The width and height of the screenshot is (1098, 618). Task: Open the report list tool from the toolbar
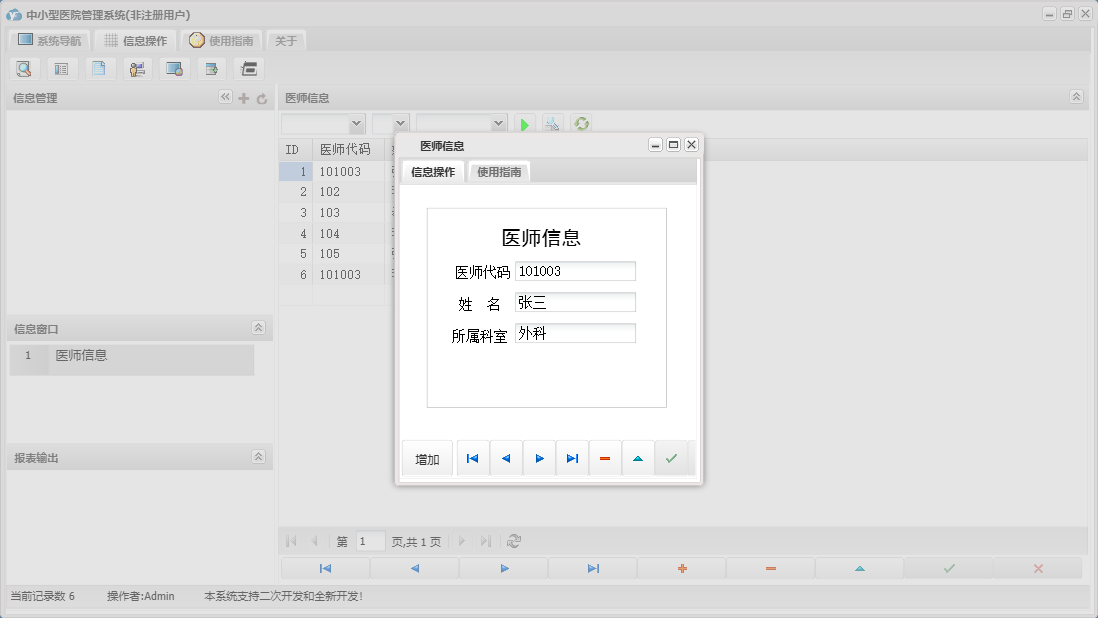click(x=61, y=68)
